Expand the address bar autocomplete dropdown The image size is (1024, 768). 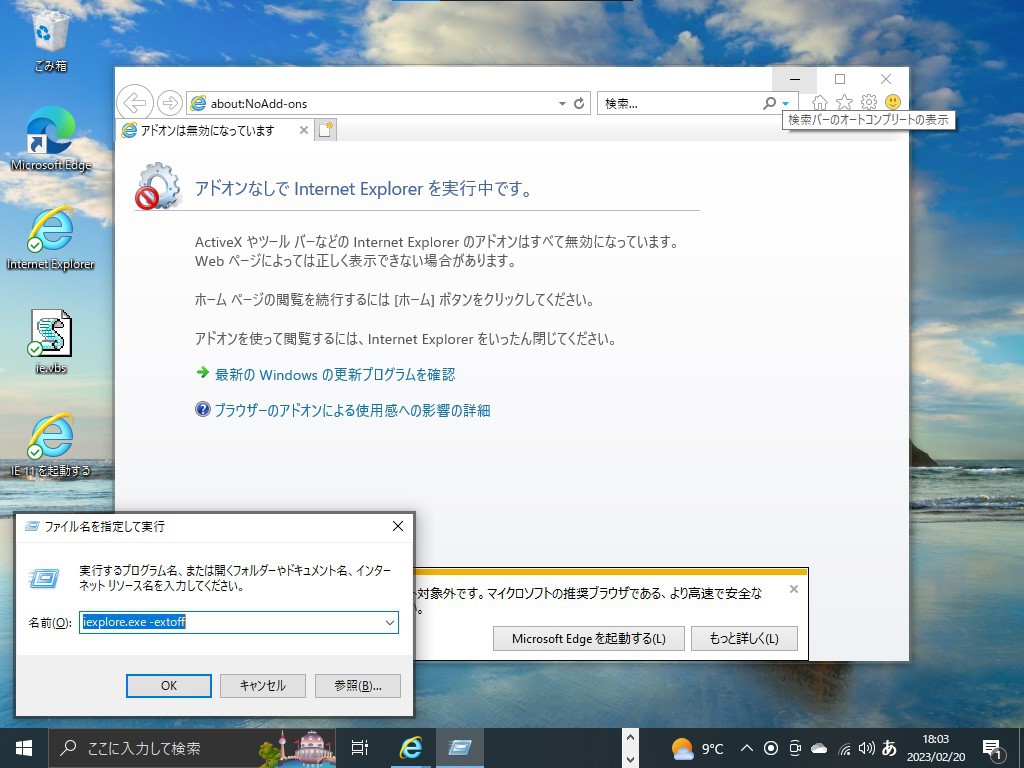[562, 102]
